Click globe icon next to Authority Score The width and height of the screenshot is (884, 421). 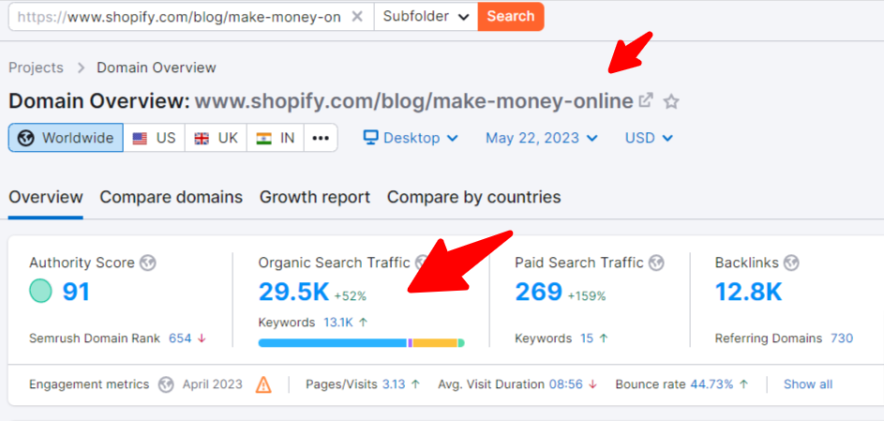click(x=148, y=263)
